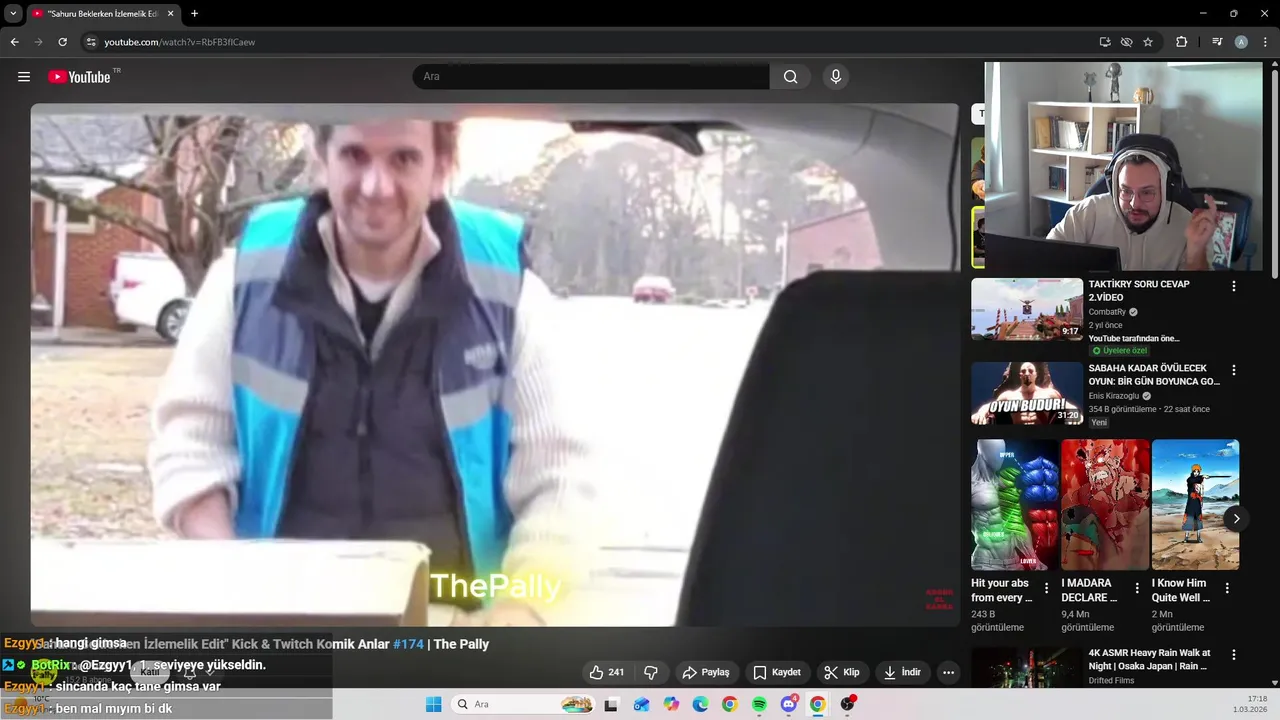This screenshot has height=720, width=1280.
Task: Open Spotify from the taskbar
Action: 759,704
